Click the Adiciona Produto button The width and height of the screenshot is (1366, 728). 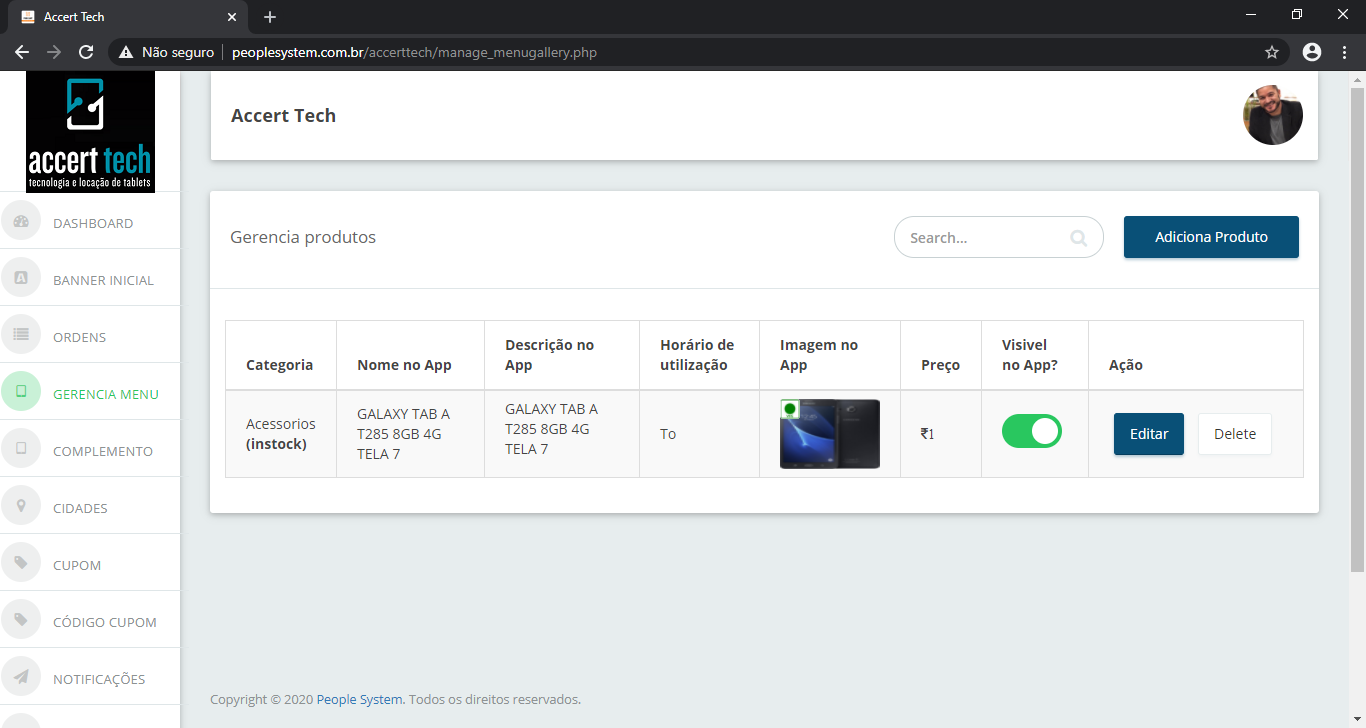(x=1210, y=237)
